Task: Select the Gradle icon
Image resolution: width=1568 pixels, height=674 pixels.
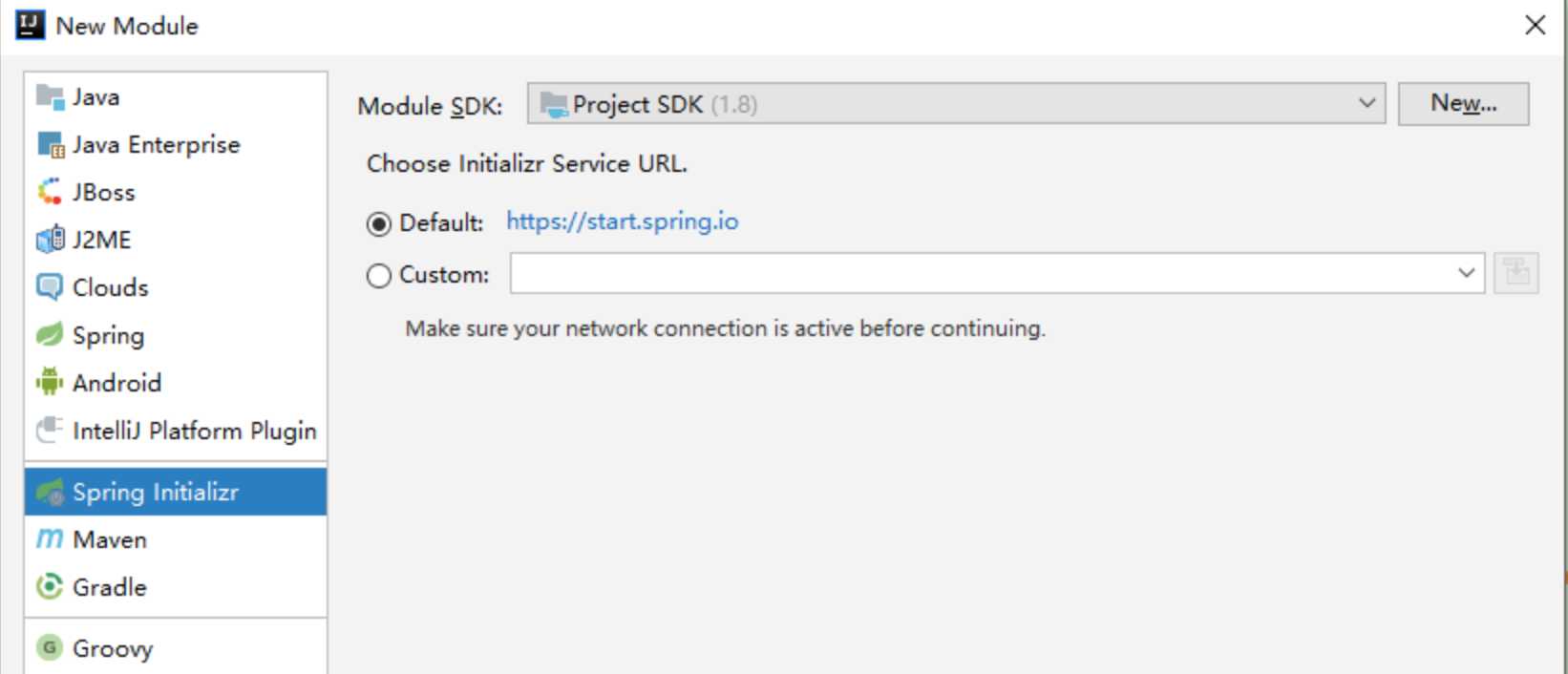Action: pyautogui.click(x=50, y=586)
